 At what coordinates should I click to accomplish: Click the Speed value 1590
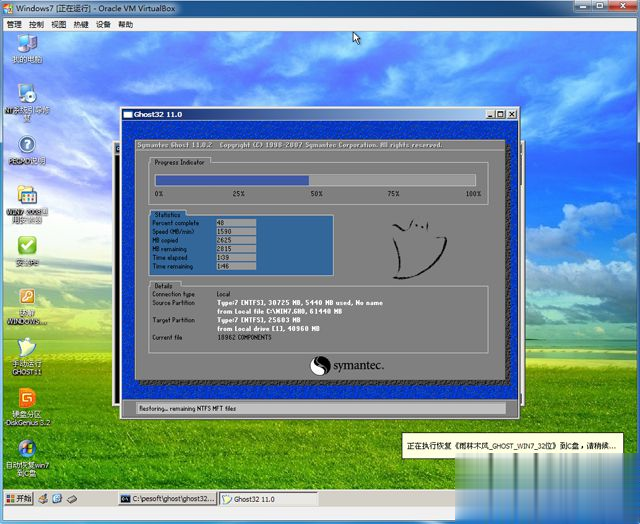pyautogui.click(x=236, y=231)
